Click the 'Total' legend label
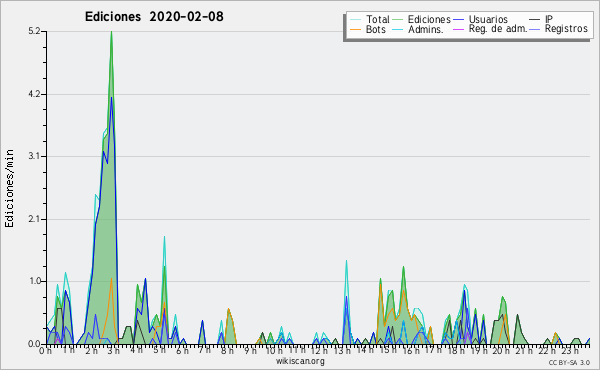600x370 pixels. tap(378, 19)
